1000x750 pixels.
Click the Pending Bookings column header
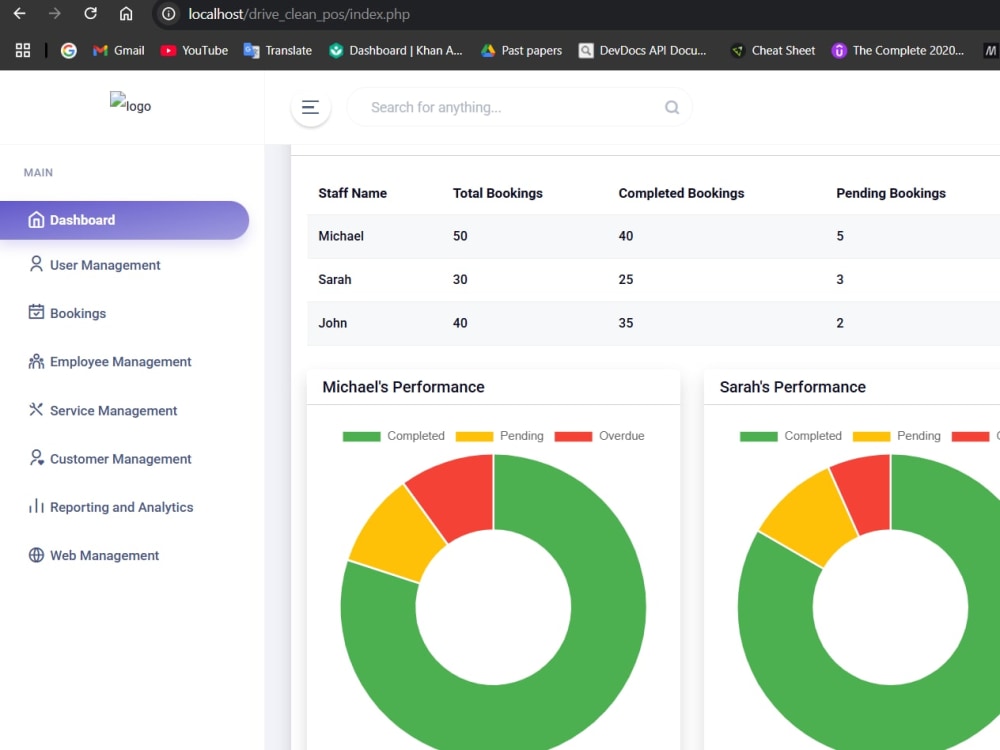click(x=890, y=193)
